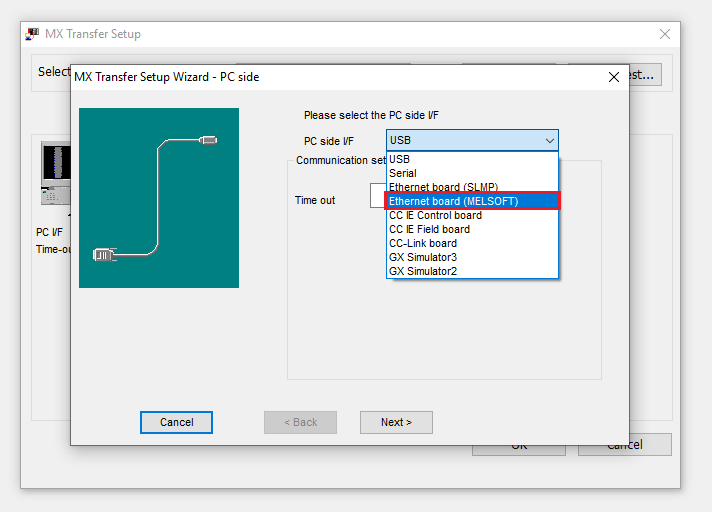Click Cancel in the wizard dialog
The width and height of the screenshot is (712, 512).
click(176, 423)
